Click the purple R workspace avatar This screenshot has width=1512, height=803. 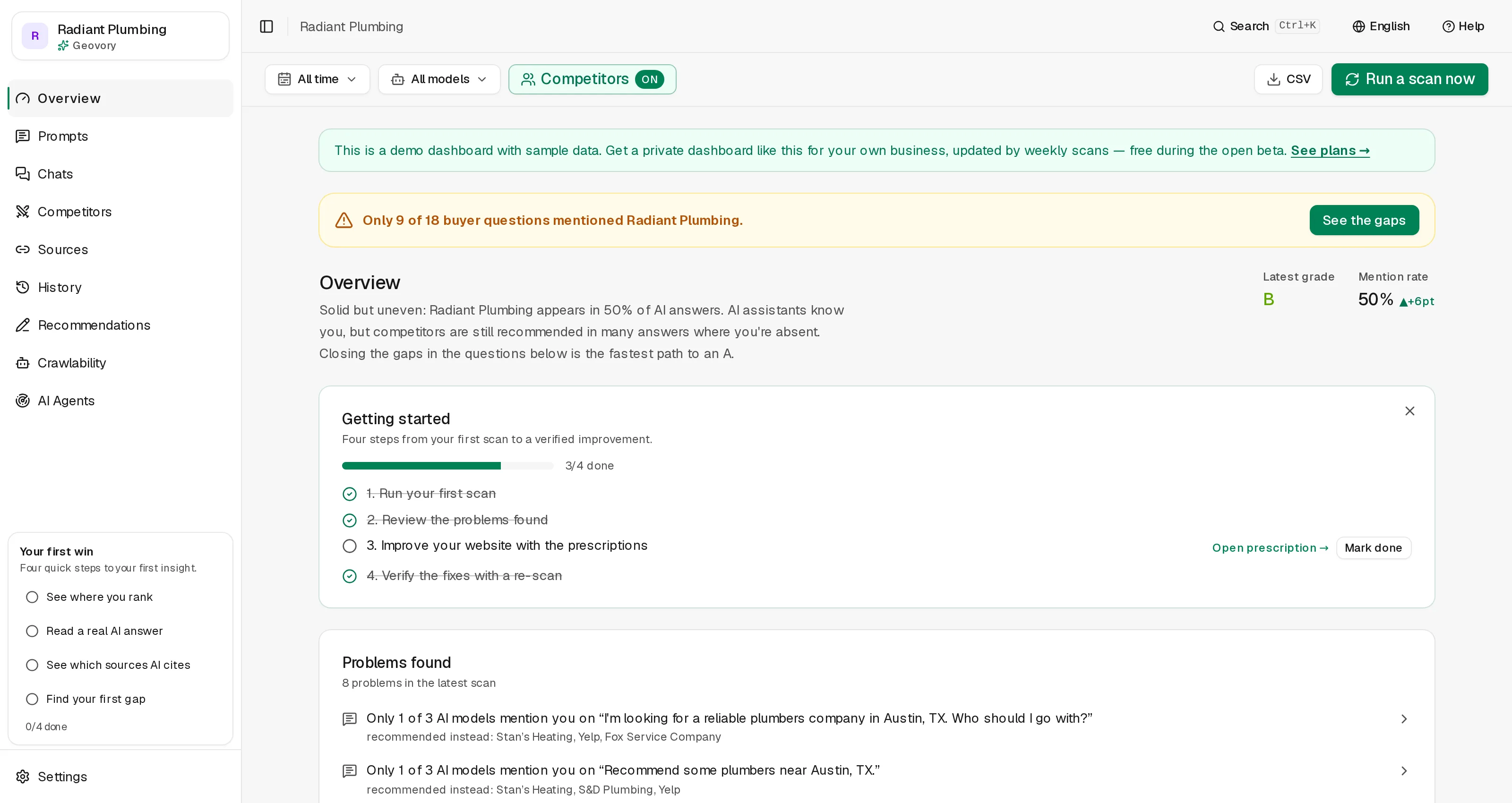pos(35,36)
